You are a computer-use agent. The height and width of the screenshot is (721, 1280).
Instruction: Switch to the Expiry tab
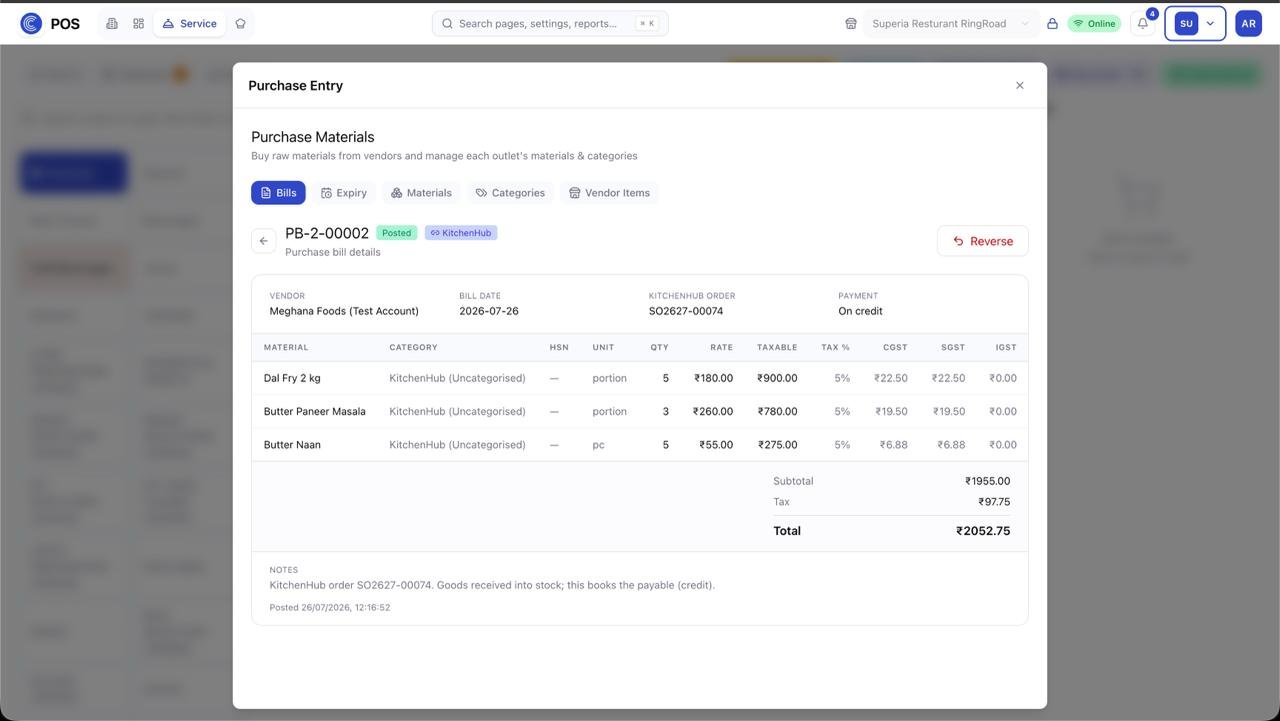pyautogui.click(x=343, y=193)
